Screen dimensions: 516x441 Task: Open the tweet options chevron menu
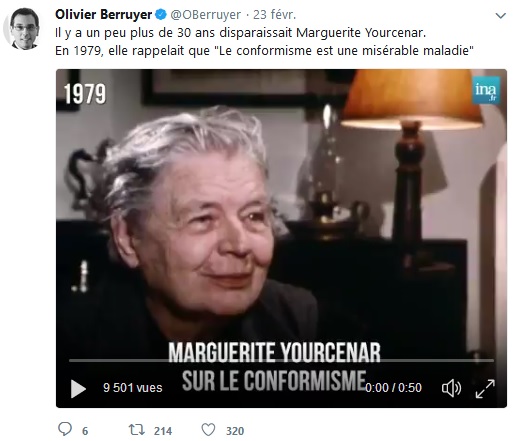(x=501, y=15)
